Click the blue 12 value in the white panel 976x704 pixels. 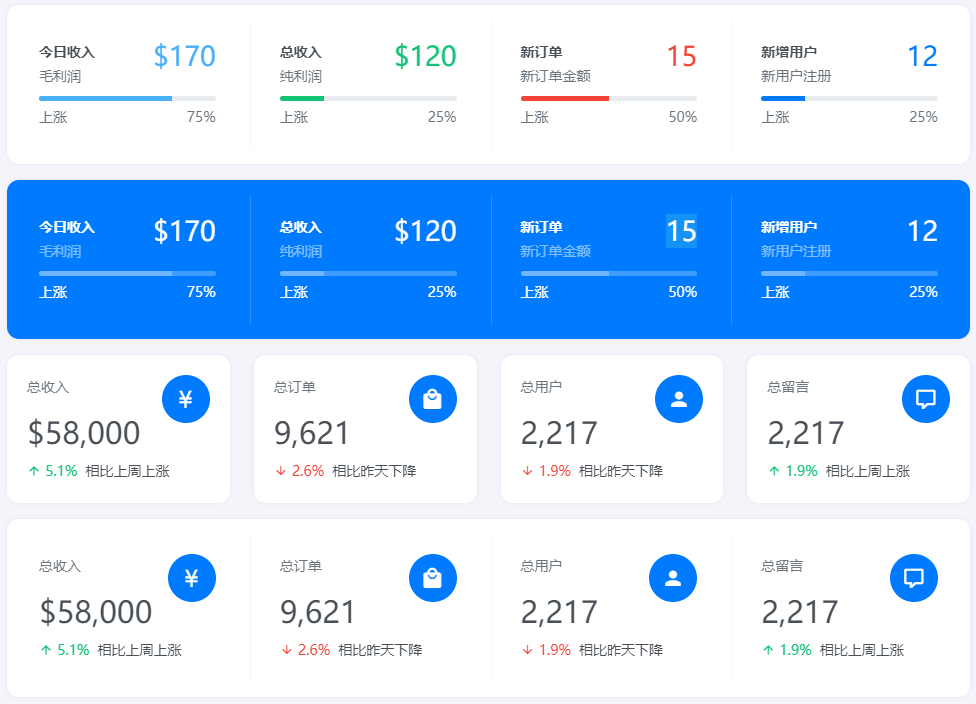pyautogui.click(x=922, y=56)
